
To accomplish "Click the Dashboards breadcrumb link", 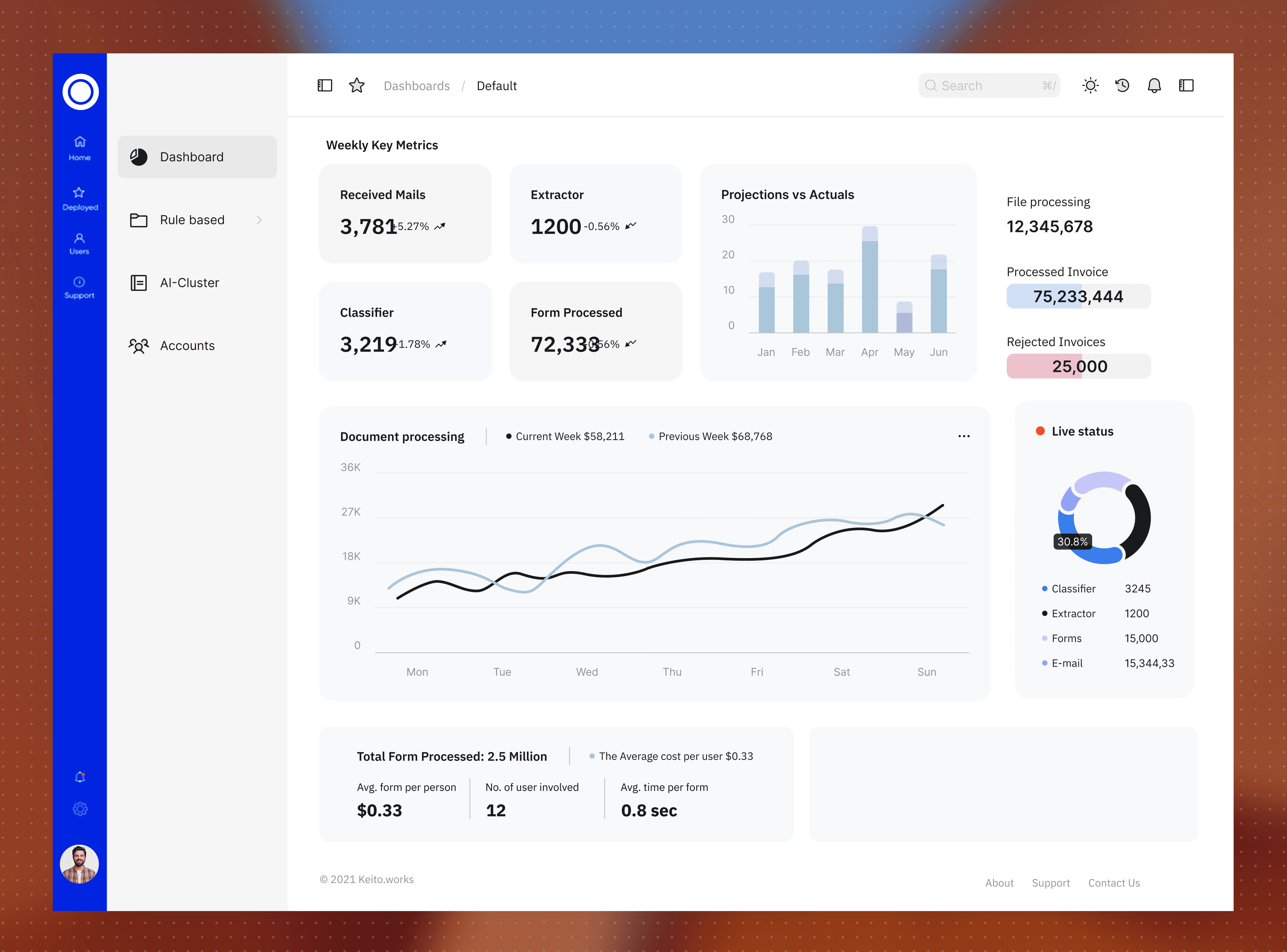I will pyautogui.click(x=416, y=86).
